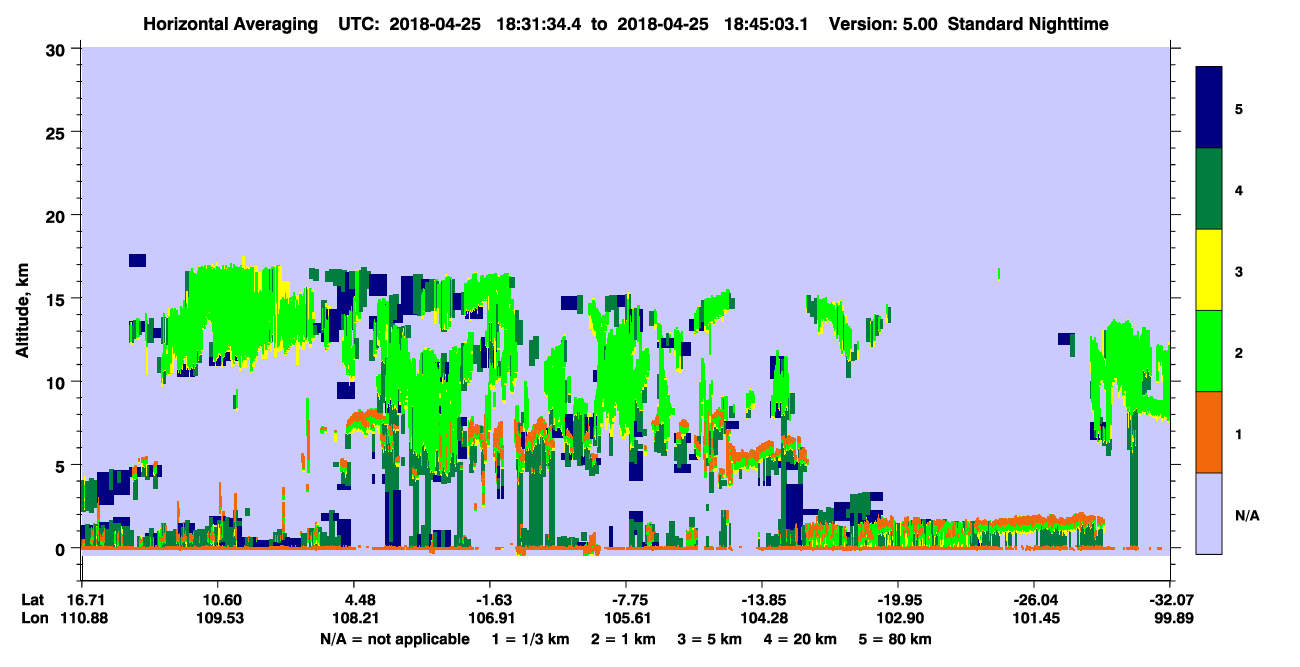Click the latitude value -26.04
Screen dimensions: 1300x667
pyautogui.click(x=1033, y=599)
